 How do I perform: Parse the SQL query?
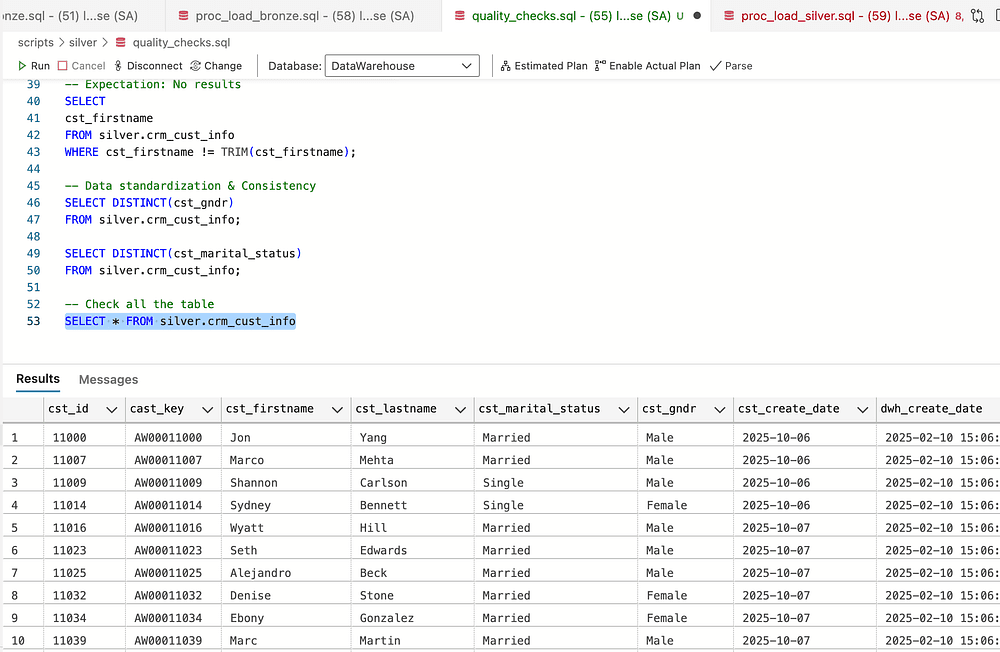[732, 66]
